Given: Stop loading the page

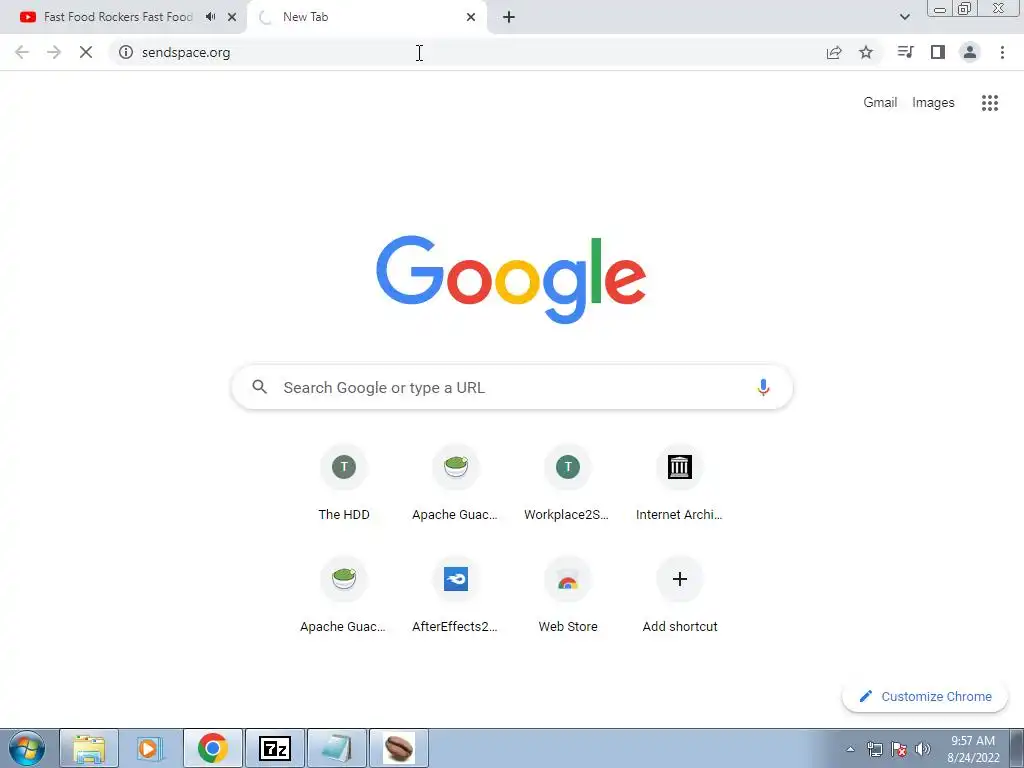Looking at the screenshot, I should [86, 52].
